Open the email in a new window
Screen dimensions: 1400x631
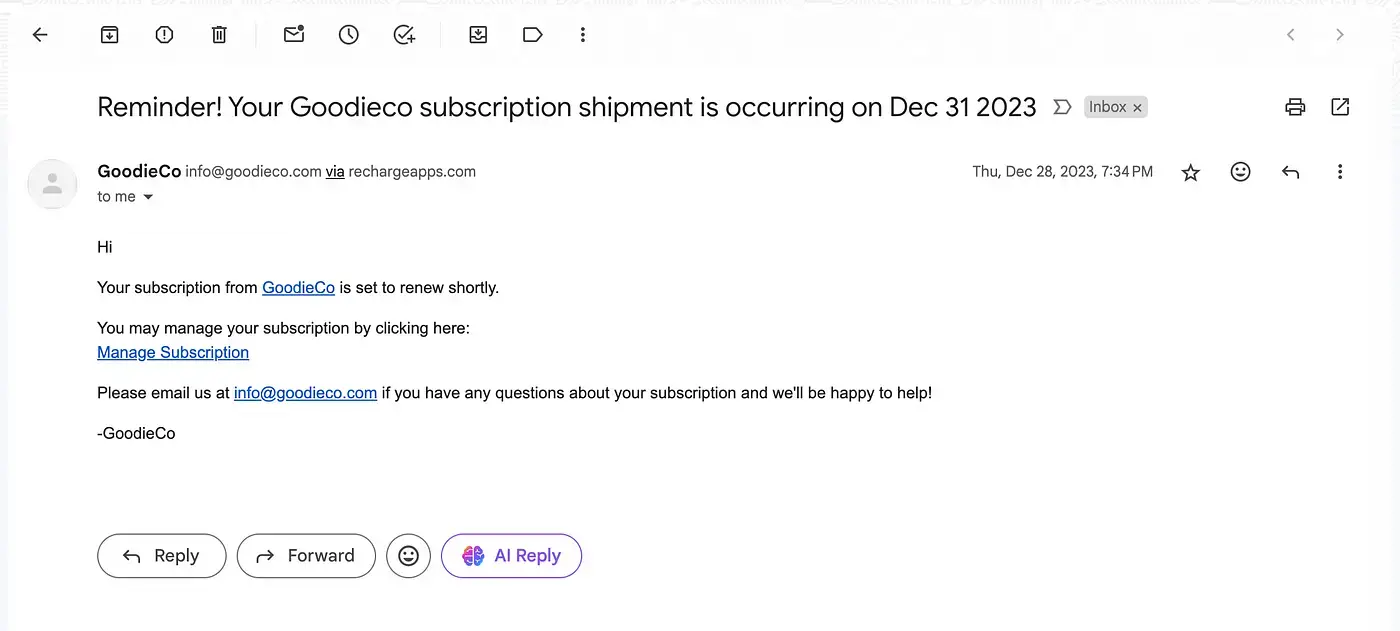1340,107
